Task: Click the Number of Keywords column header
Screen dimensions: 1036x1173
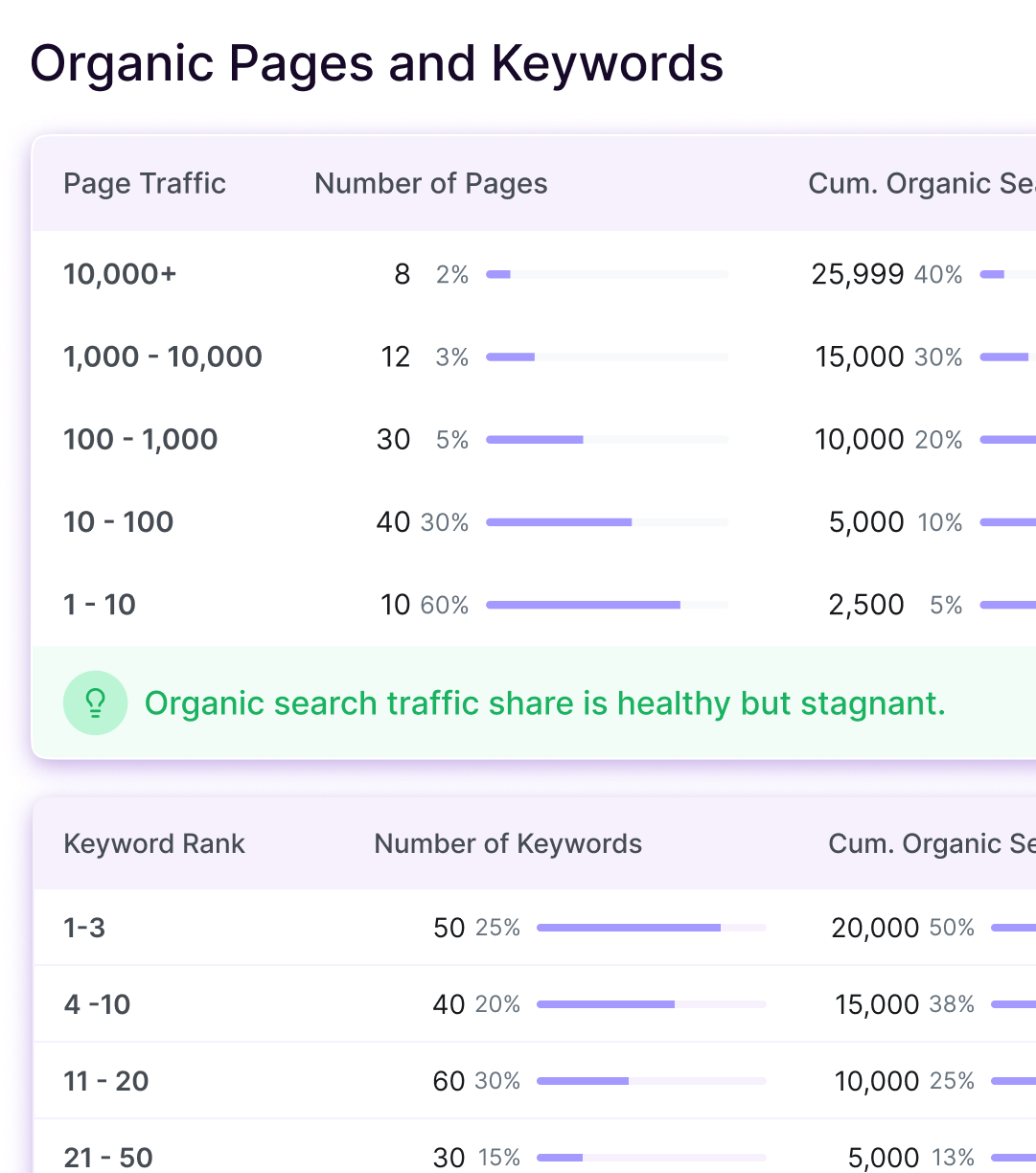Action: pyautogui.click(x=507, y=844)
